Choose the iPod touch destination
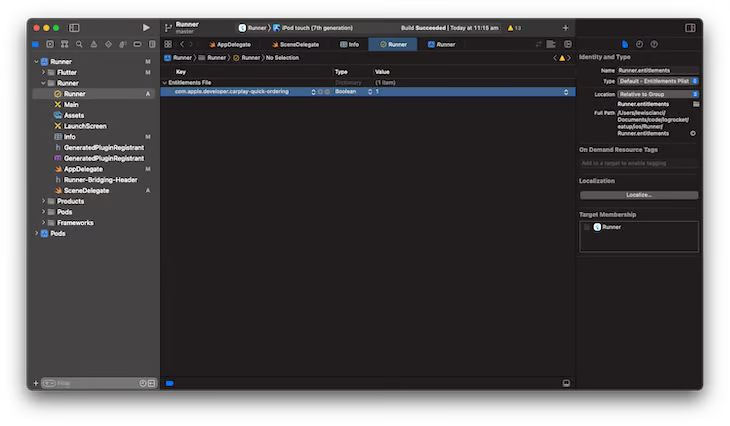730x426 pixels. point(313,28)
